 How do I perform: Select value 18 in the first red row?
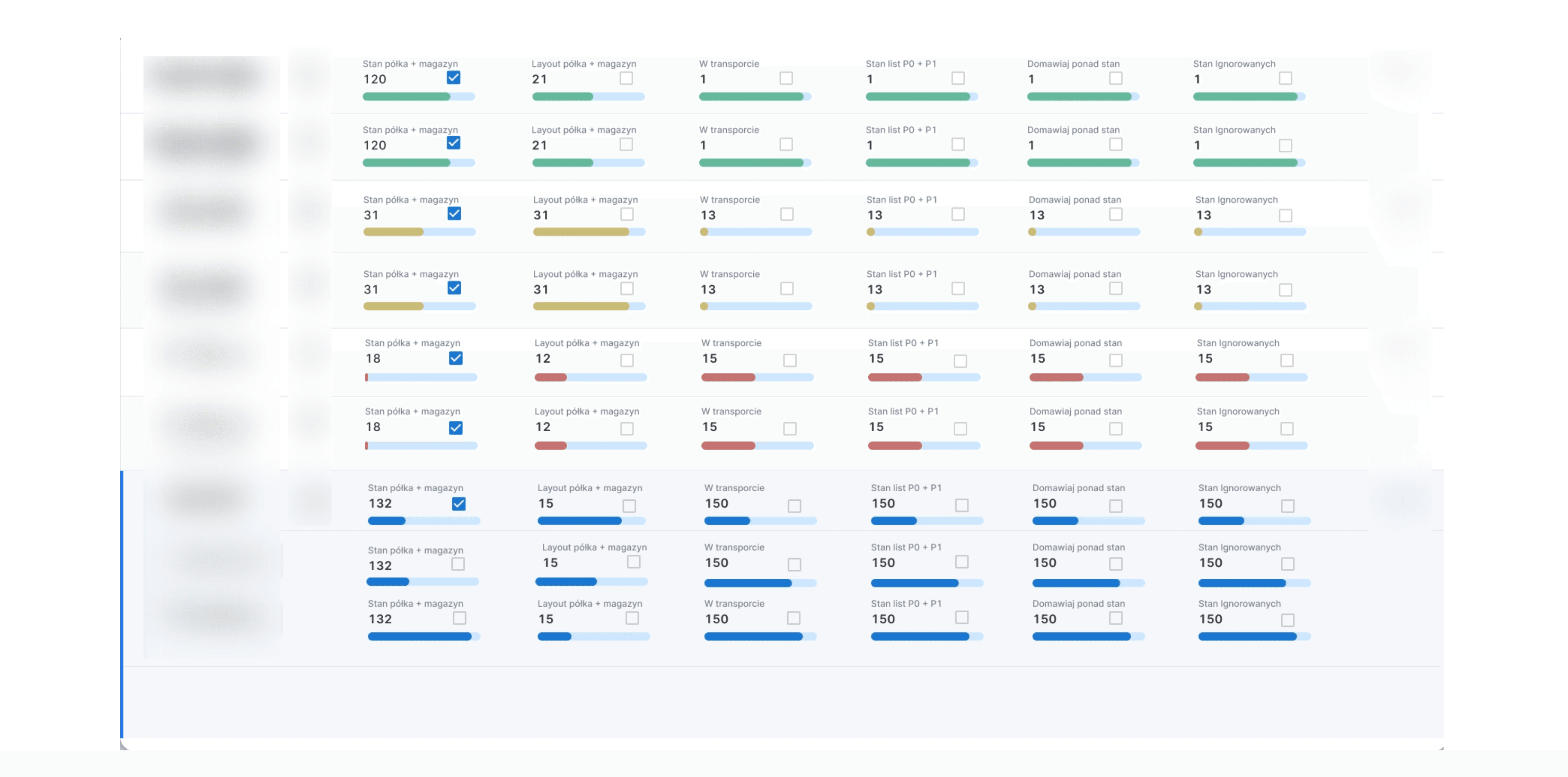pyautogui.click(x=373, y=359)
